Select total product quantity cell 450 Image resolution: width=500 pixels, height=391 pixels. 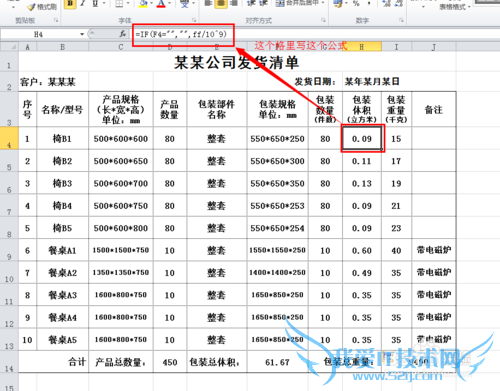[170, 362]
